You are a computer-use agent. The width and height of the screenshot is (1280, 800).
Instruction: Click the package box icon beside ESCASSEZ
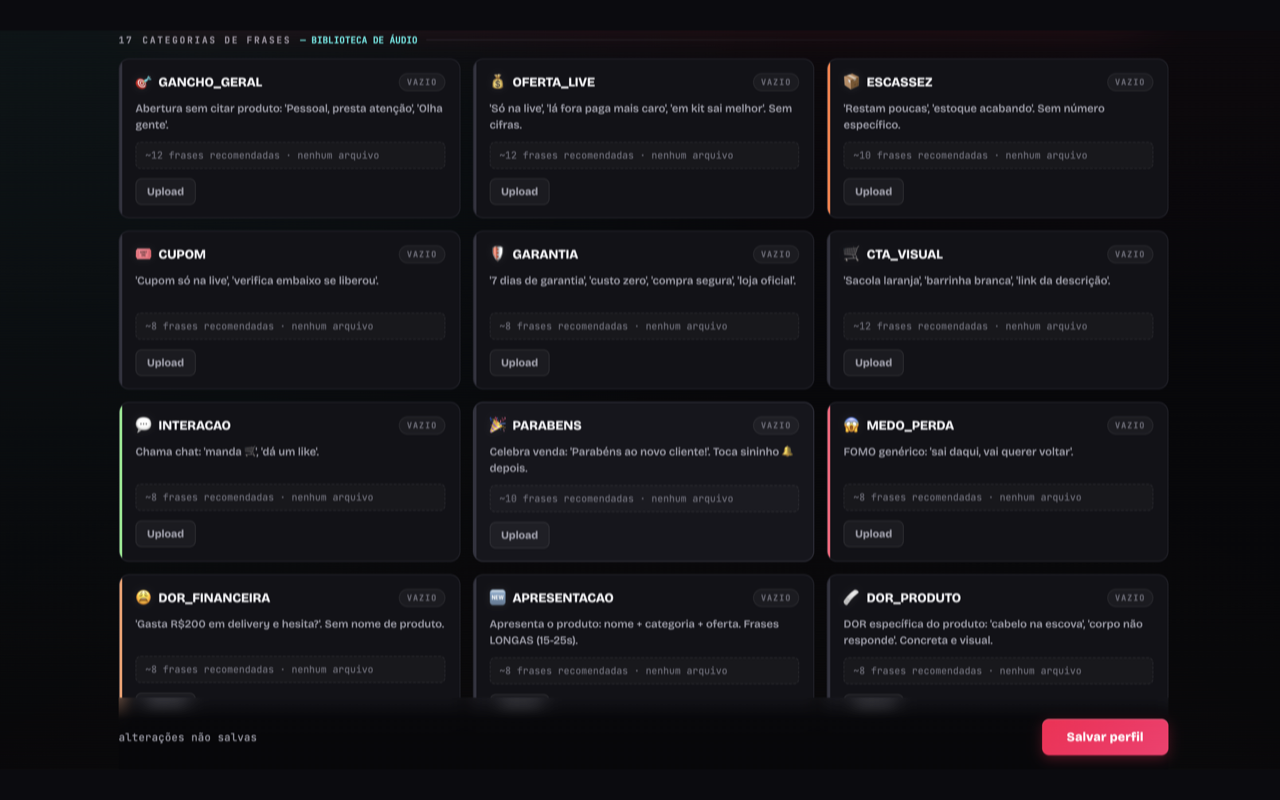point(851,82)
